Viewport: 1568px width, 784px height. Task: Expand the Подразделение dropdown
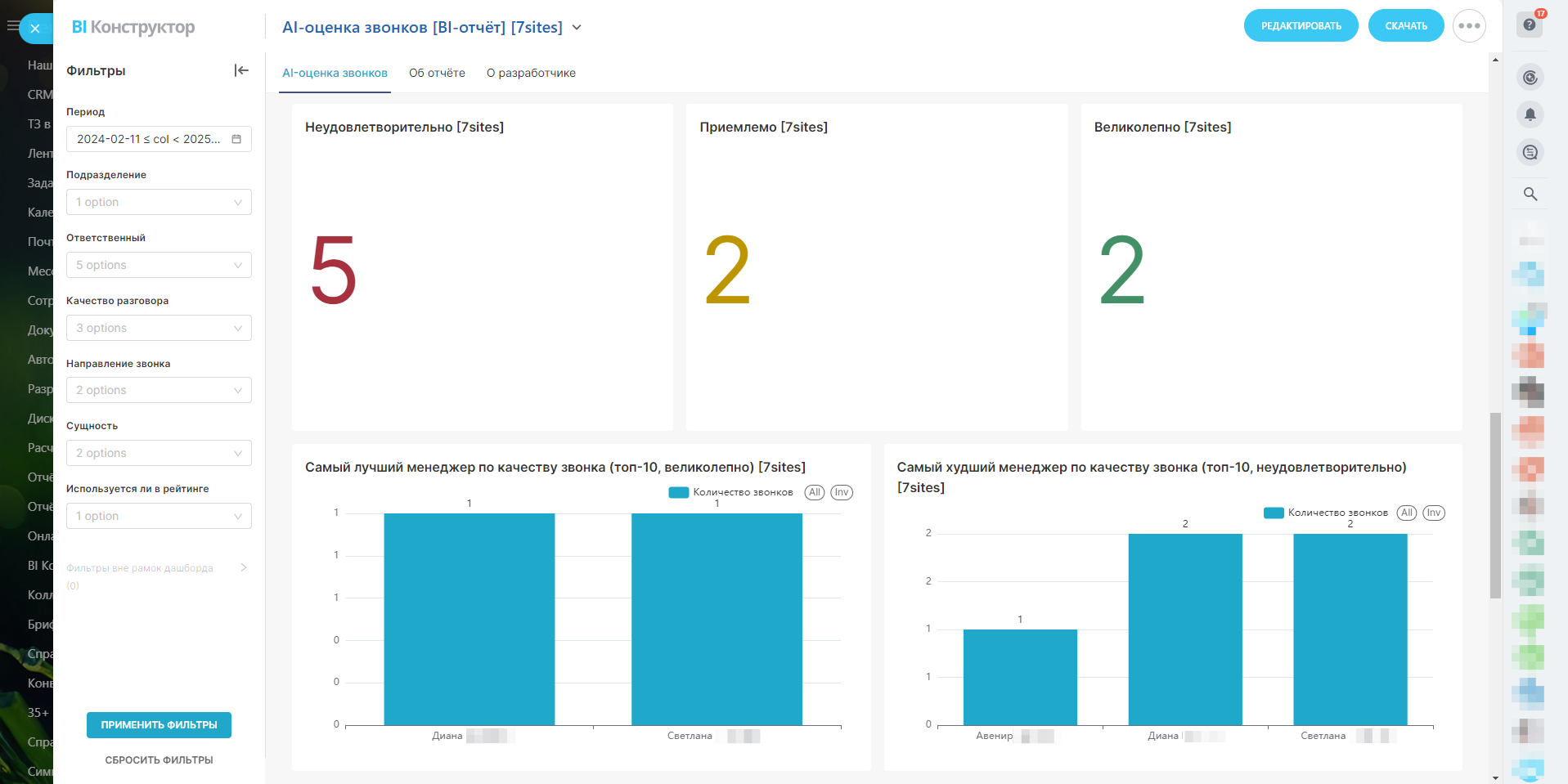click(159, 202)
